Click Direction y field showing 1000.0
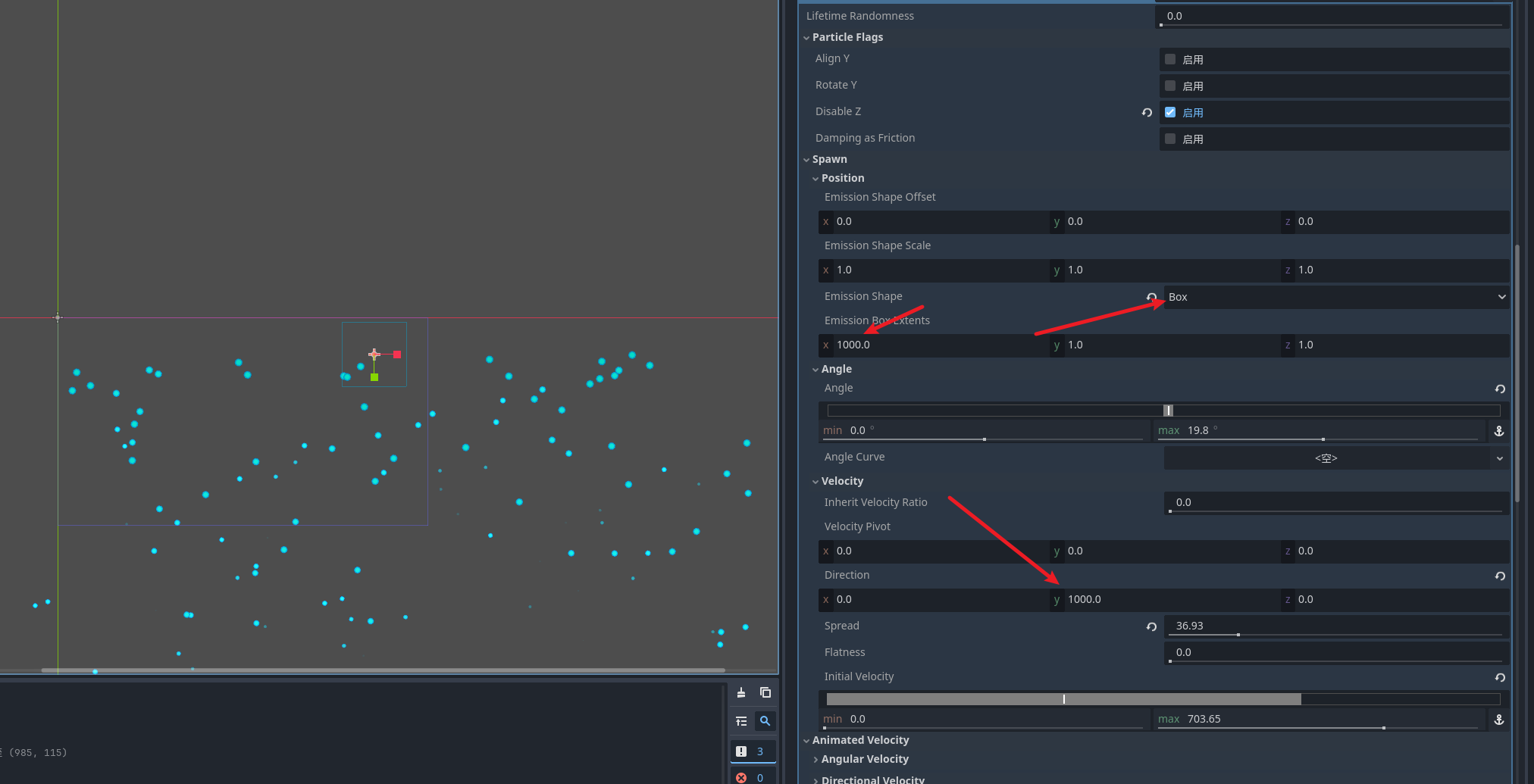Image resolution: width=1534 pixels, height=784 pixels. coord(1166,600)
